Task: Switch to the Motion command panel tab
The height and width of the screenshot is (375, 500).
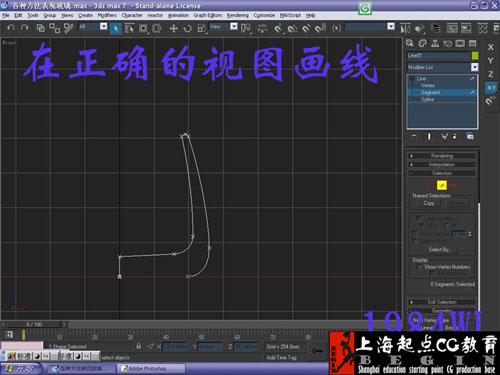Action: (x=447, y=43)
